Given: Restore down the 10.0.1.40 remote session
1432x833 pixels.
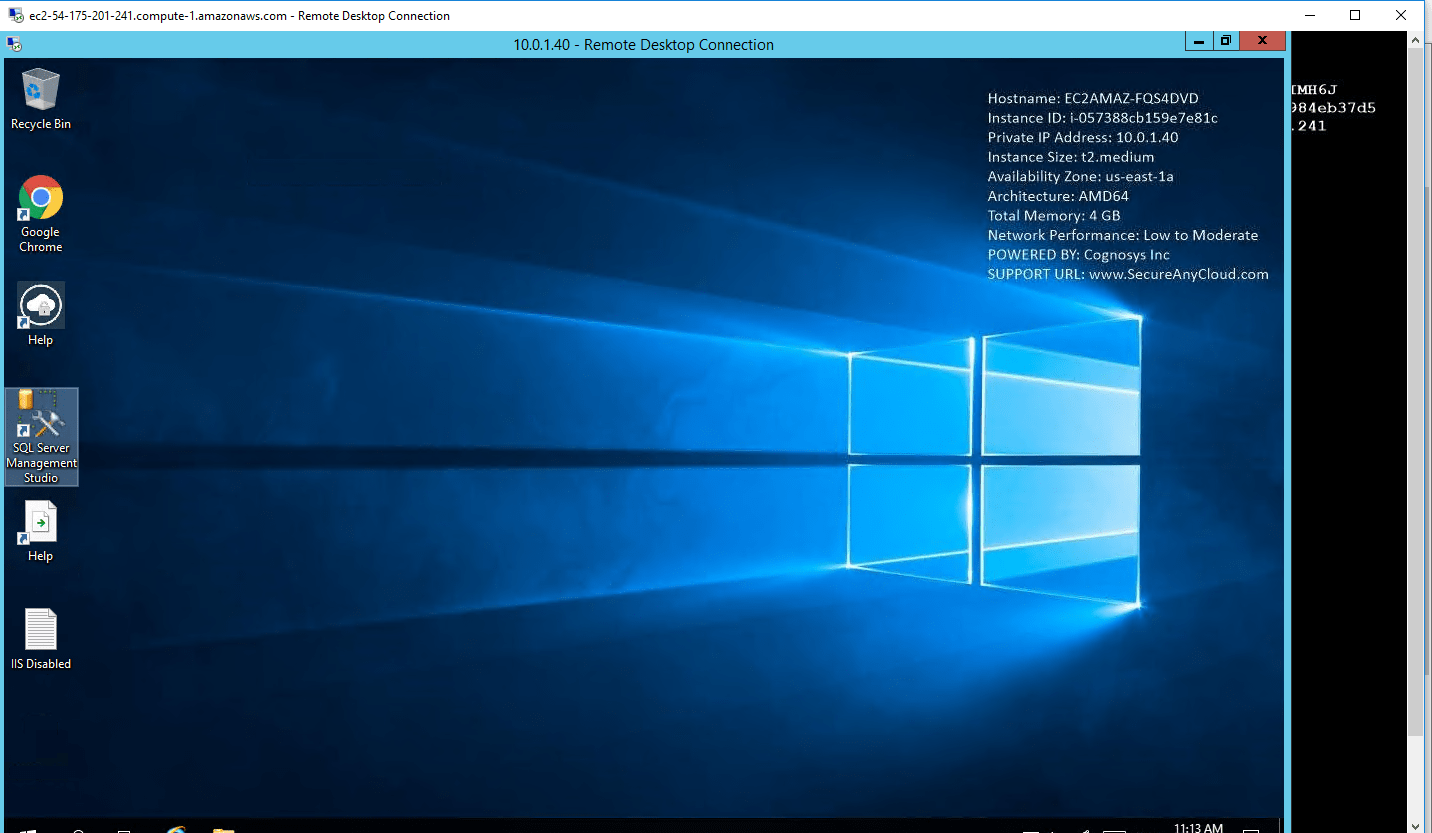Looking at the screenshot, I should click(1225, 41).
